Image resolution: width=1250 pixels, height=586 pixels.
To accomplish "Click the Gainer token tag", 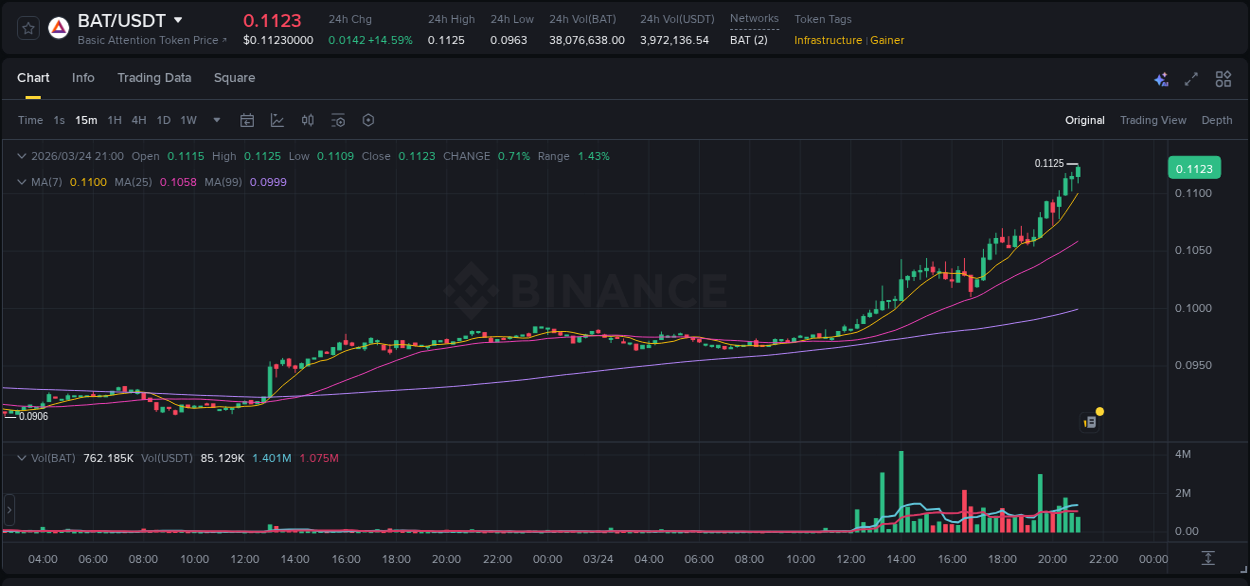I will click(887, 40).
